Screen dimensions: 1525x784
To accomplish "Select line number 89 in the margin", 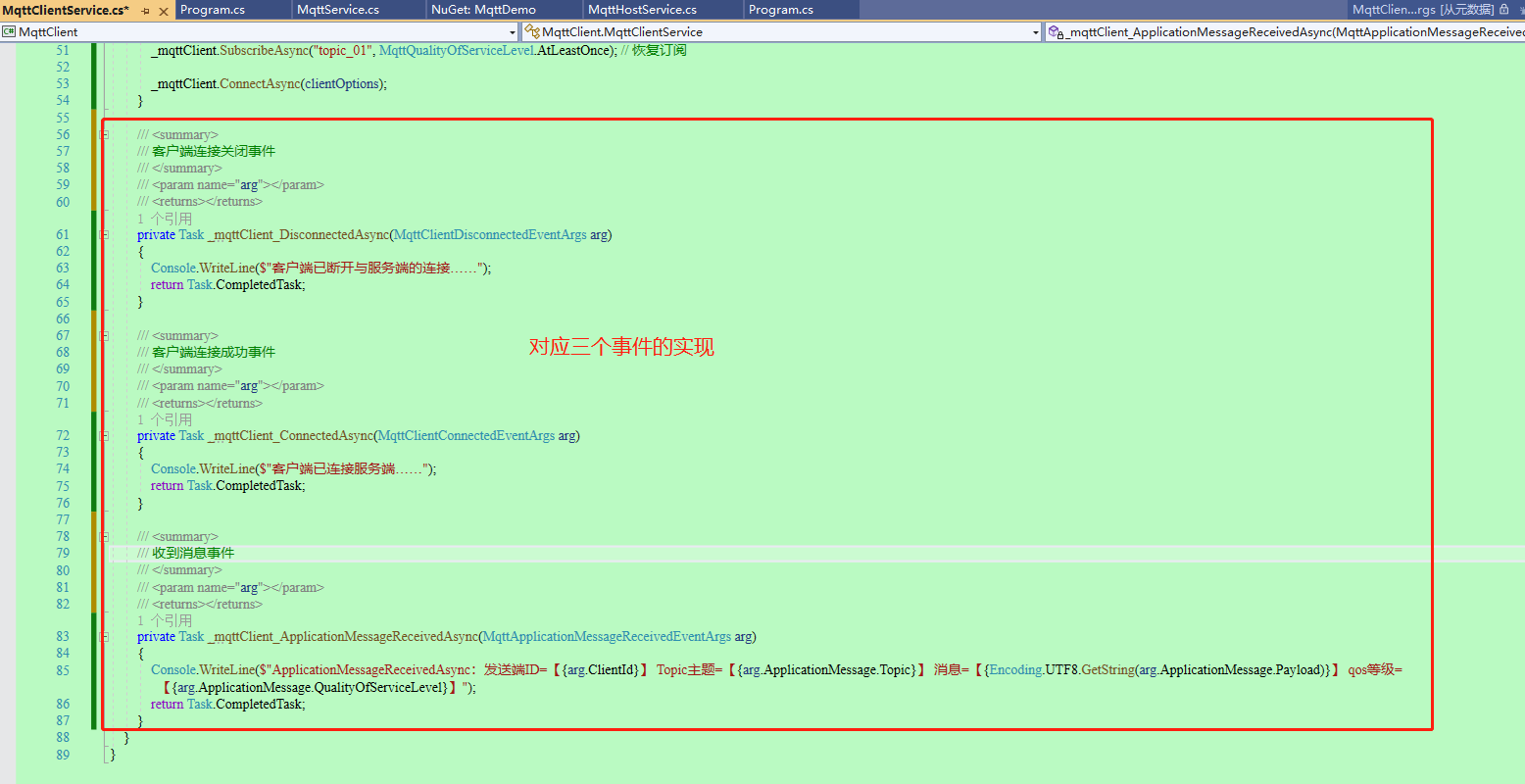I will point(63,755).
